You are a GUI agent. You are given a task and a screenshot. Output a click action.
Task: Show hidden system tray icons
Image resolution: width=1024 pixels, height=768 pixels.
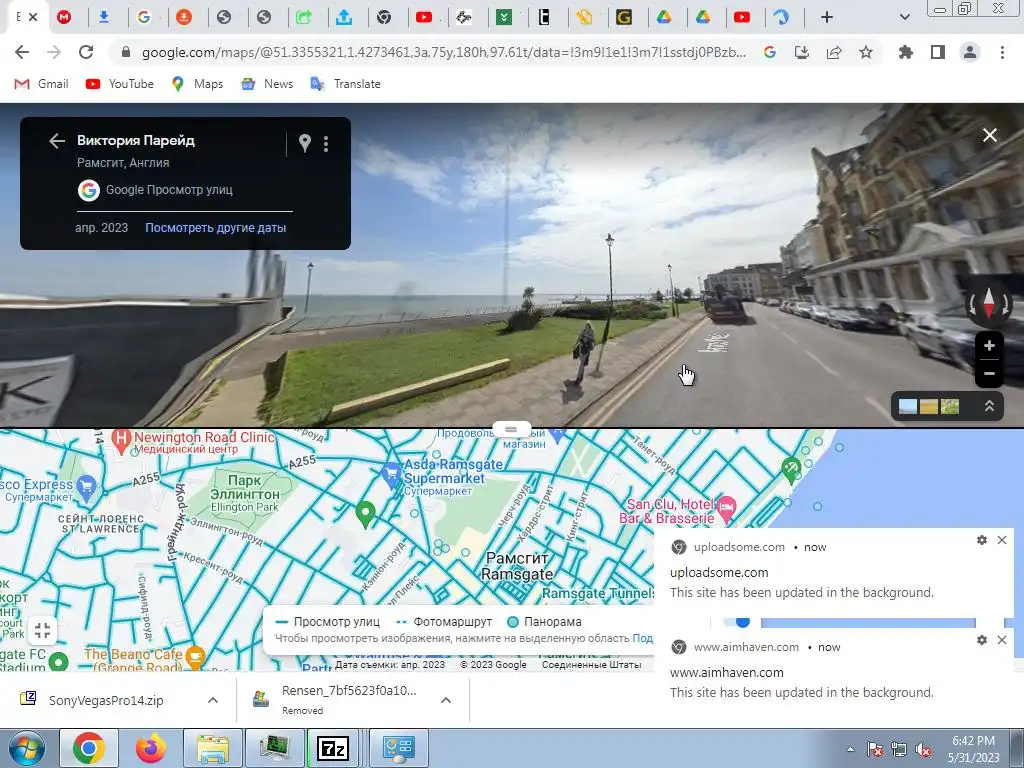coord(850,749)
